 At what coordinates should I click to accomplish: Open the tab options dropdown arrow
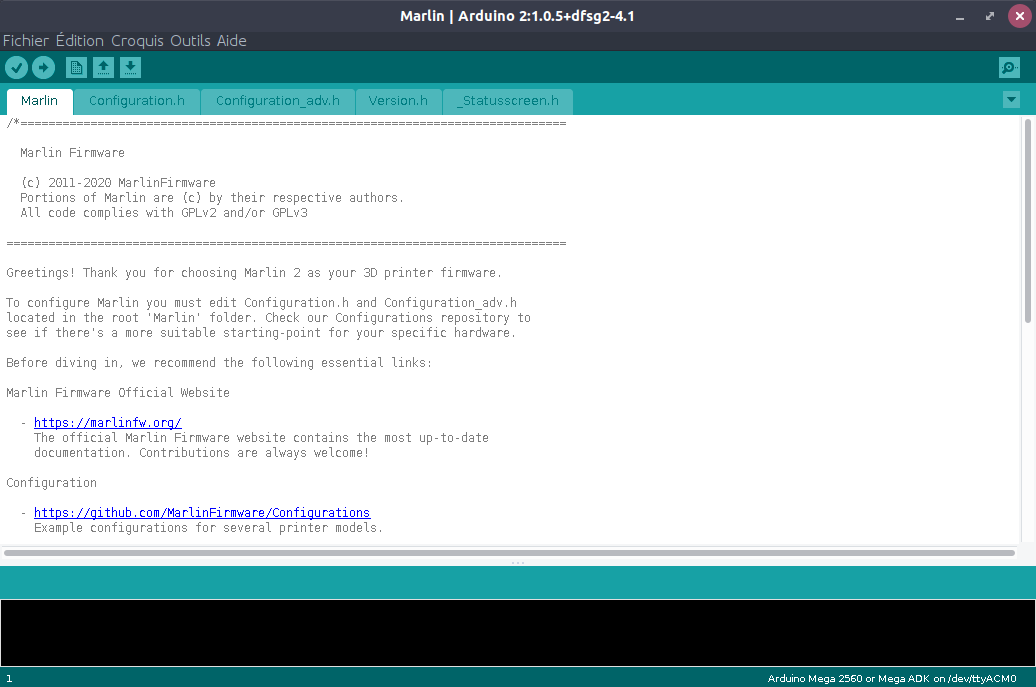1011,100
